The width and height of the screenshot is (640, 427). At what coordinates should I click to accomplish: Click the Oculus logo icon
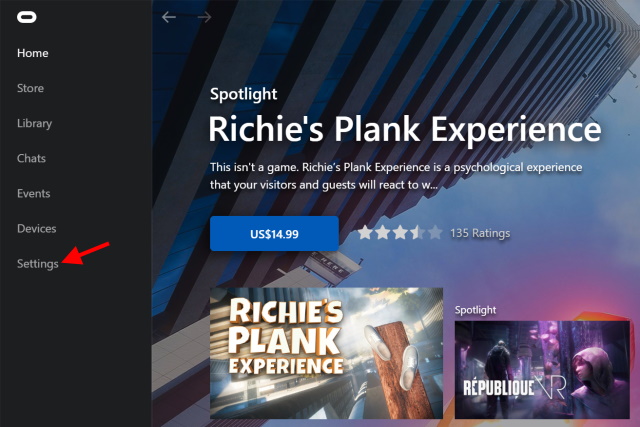[27, 17]
